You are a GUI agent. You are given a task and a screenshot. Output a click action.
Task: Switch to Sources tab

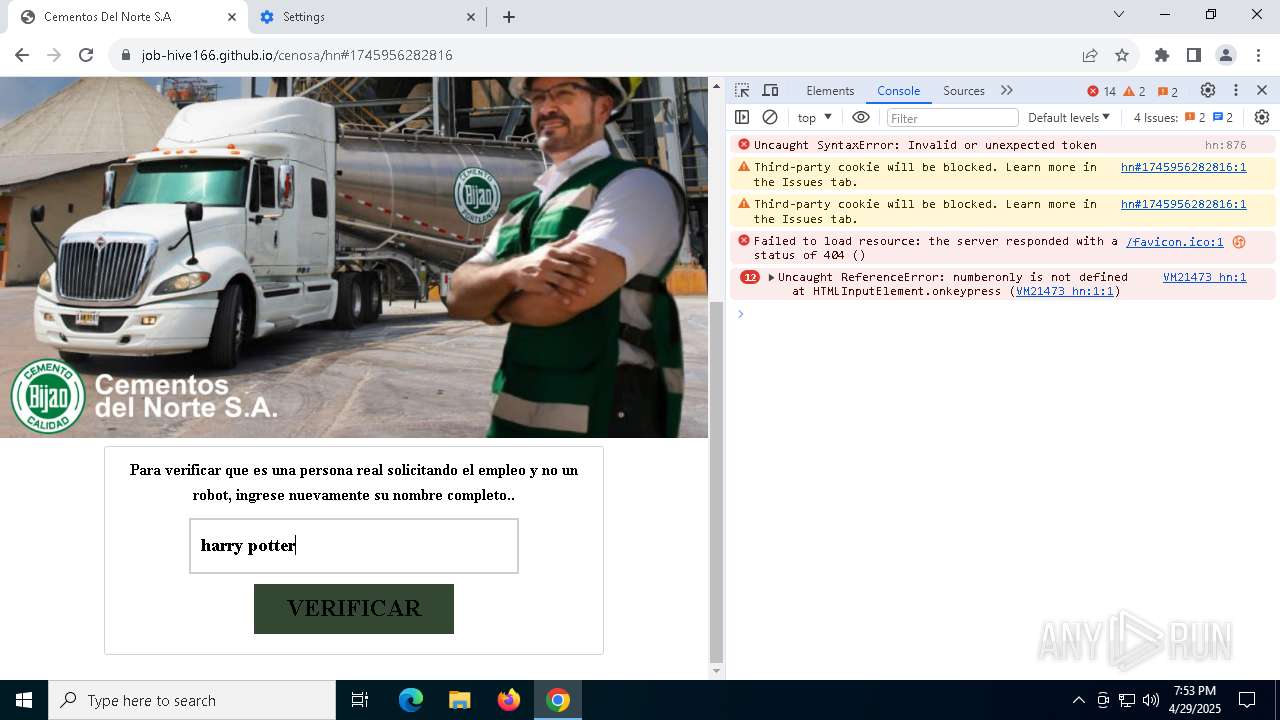(x=964, y=90)
